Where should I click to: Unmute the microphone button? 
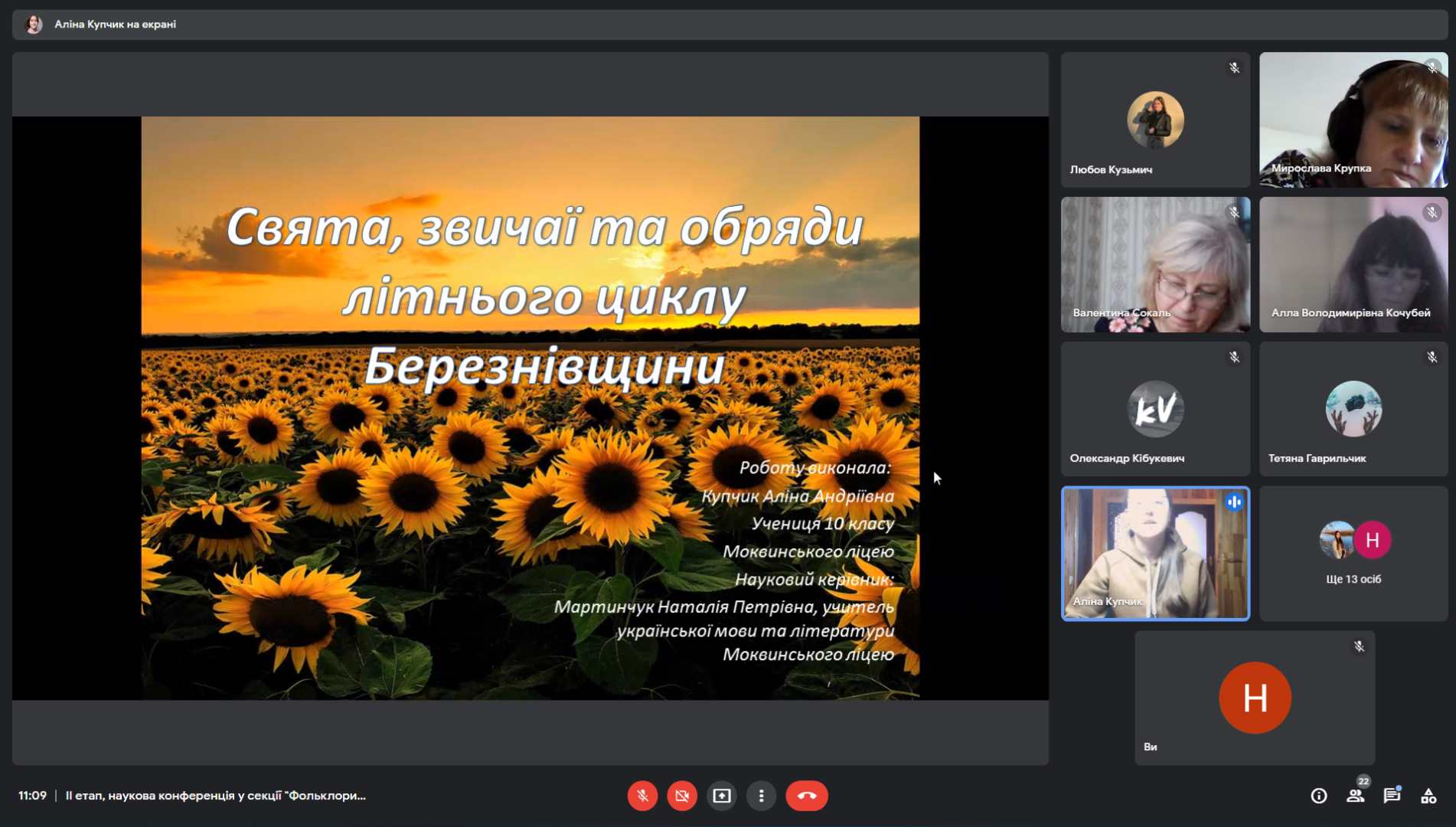(x=642, y=796)
